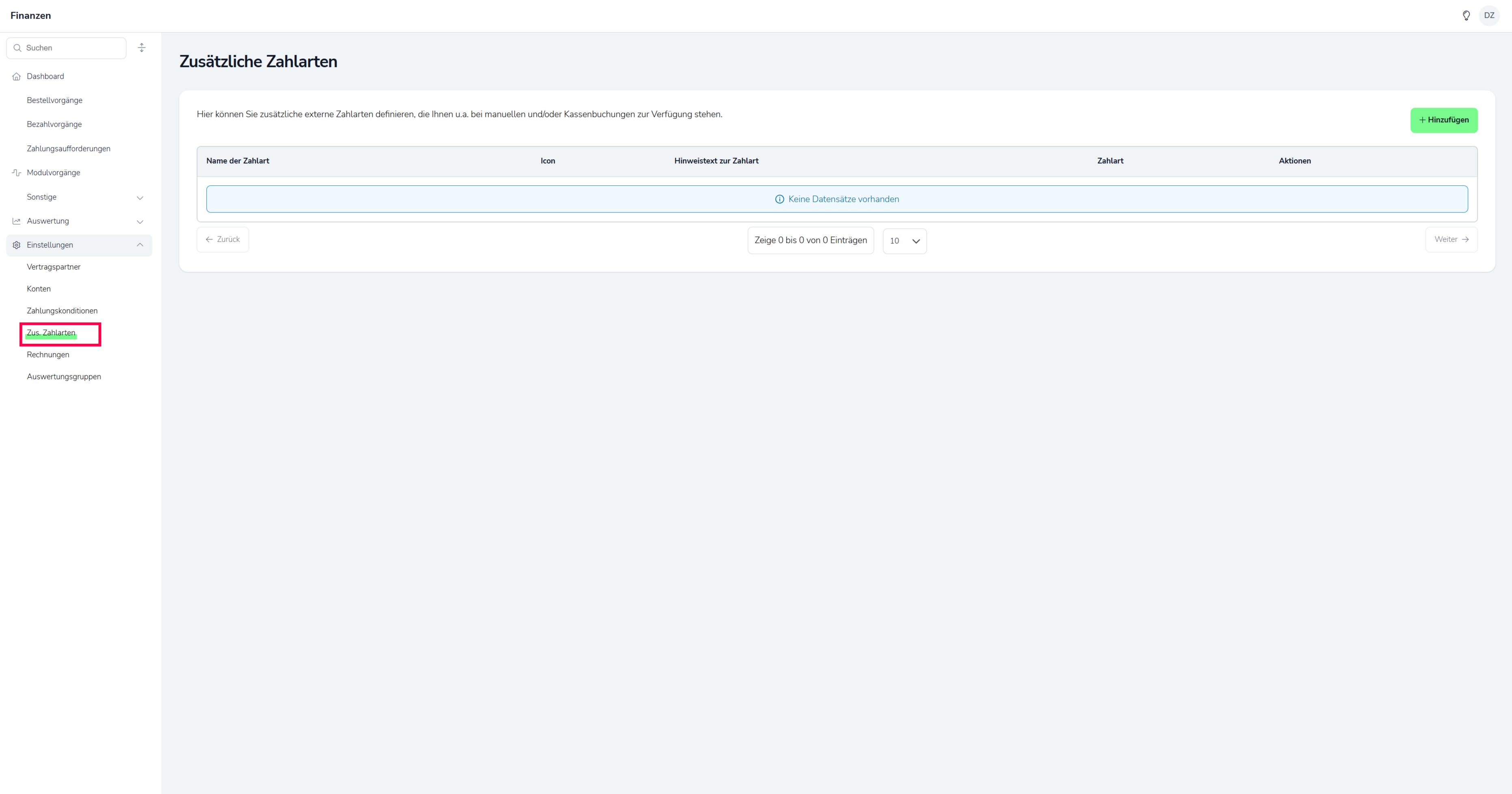Click the sidebar collapse/expand icon beside search

click(141, 48)
